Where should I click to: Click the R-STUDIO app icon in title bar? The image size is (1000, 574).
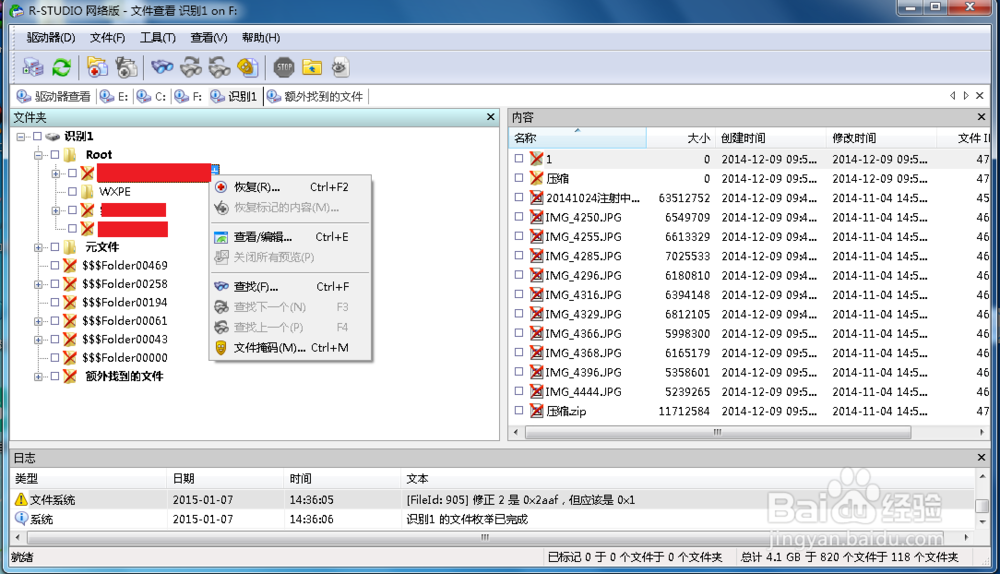click(x=17, y=11)
